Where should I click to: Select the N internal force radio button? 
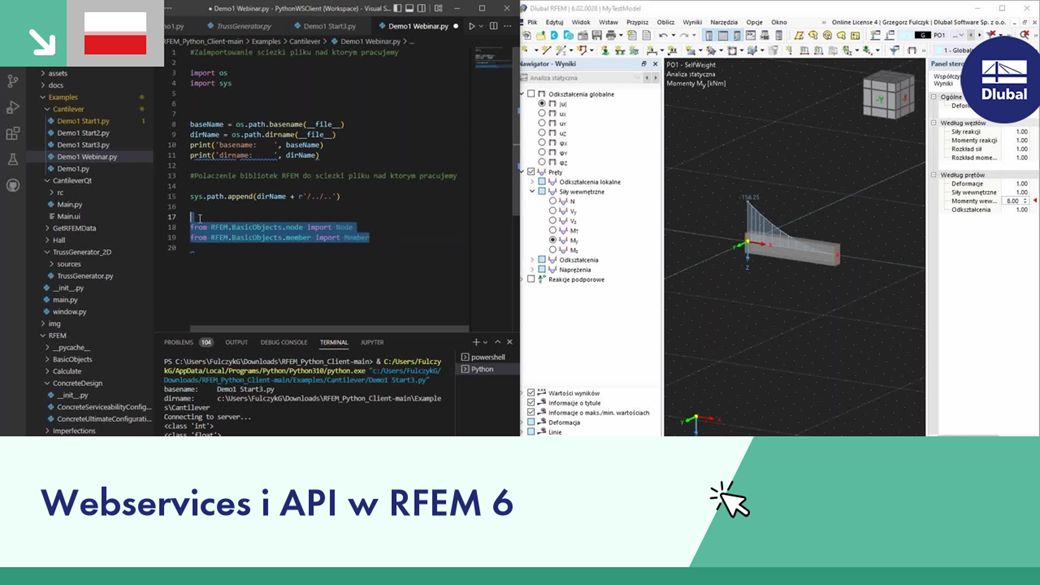tap(552, 201)
